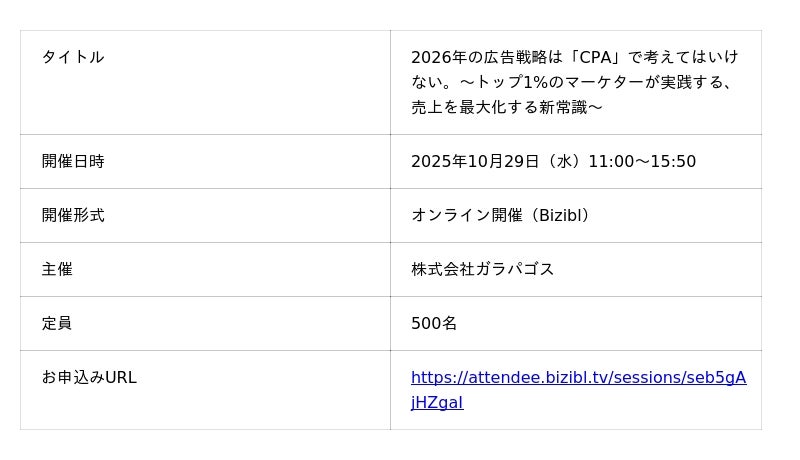800x460 pixels.
Task: Click the date 2025年10月29日（水）
Action: pos(497,162)
